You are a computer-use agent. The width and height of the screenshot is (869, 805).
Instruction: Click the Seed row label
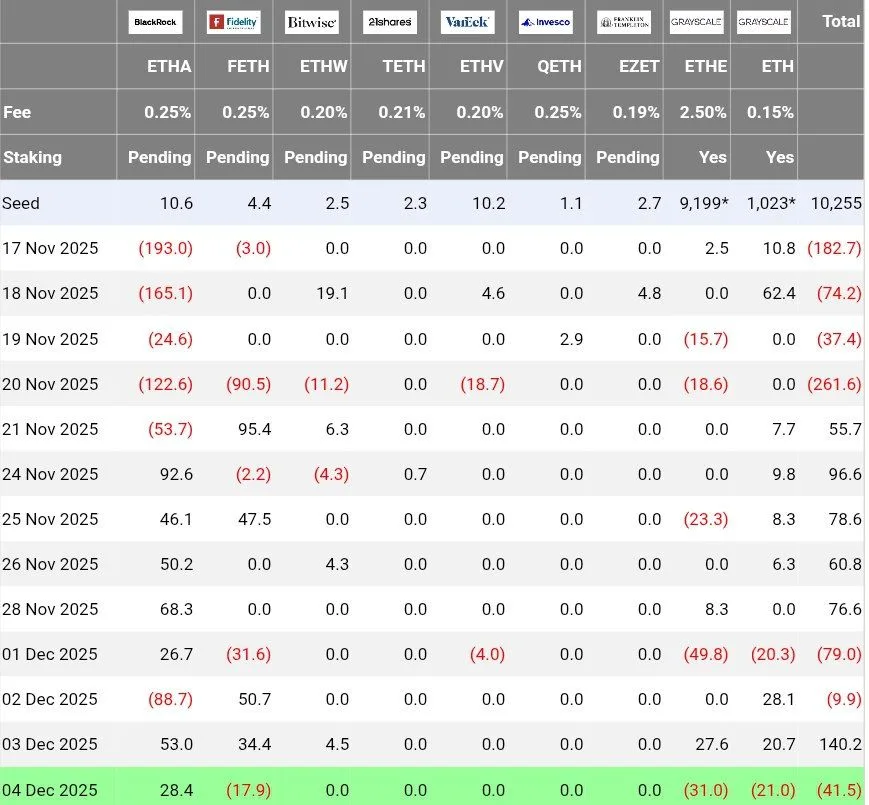click(21, 203)
